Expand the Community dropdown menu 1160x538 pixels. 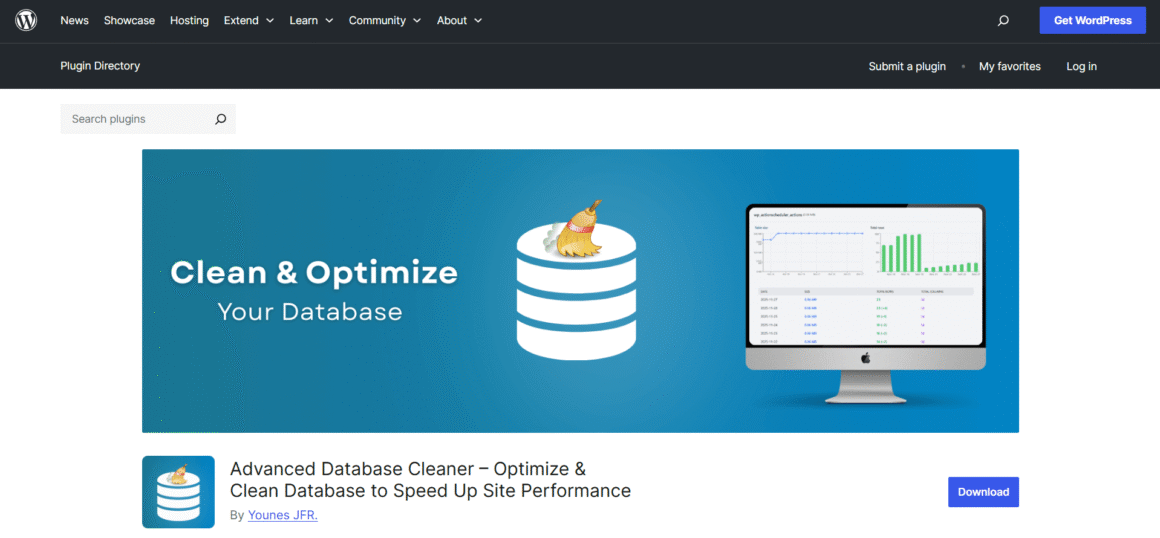[385, 21]
